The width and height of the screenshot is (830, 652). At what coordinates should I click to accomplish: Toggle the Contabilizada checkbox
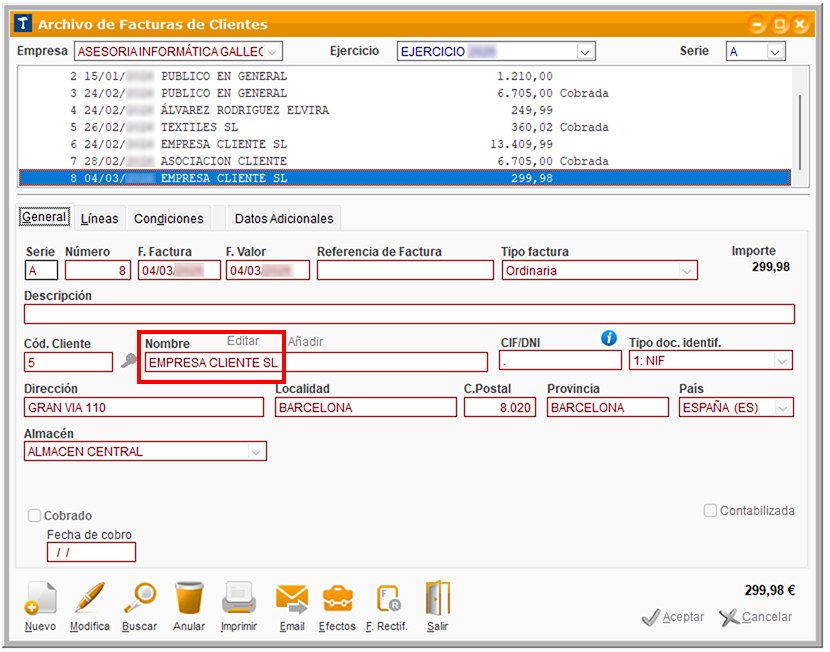coord(710,511)
